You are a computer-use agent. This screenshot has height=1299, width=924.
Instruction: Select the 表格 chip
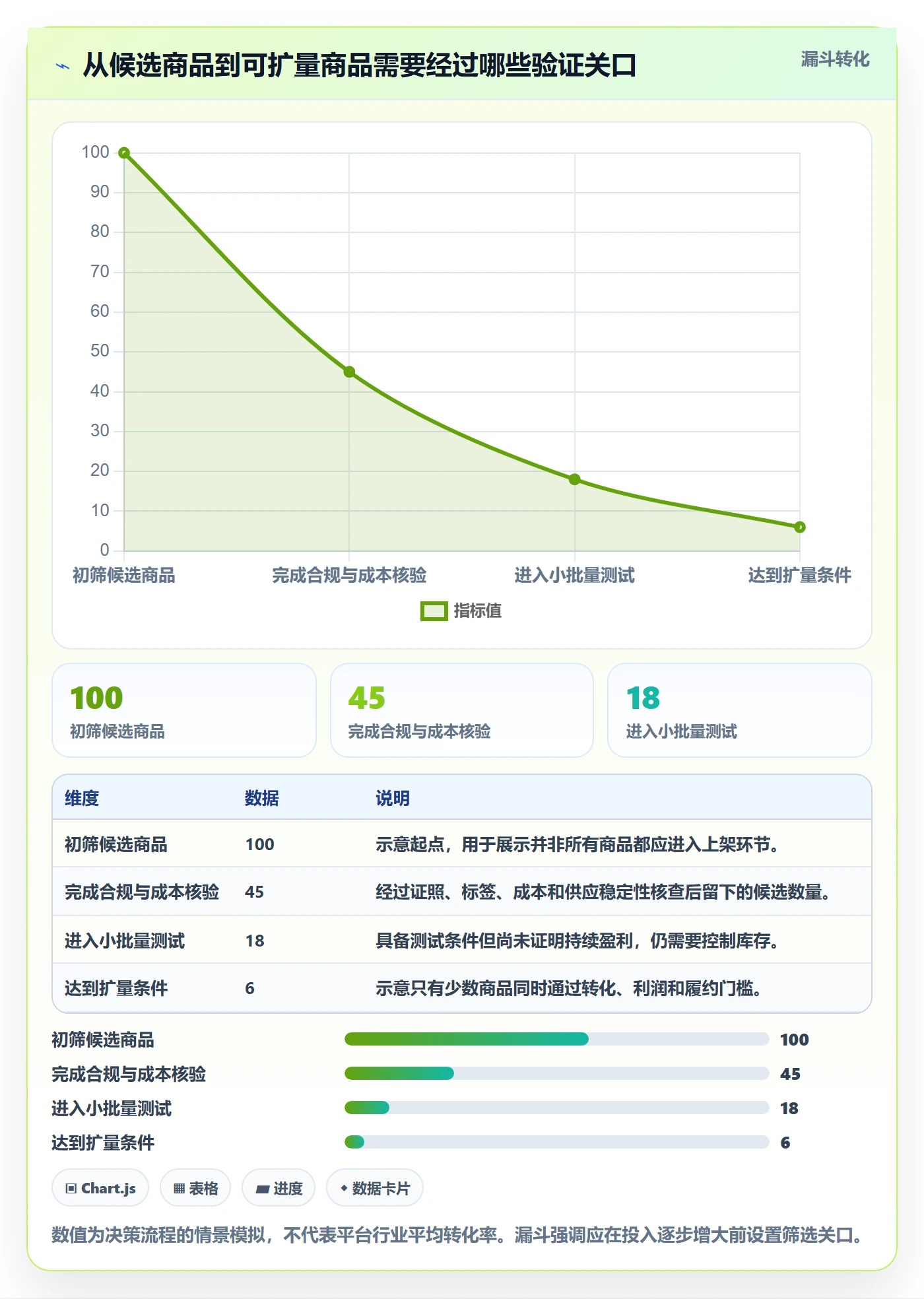pos(195,1188)
